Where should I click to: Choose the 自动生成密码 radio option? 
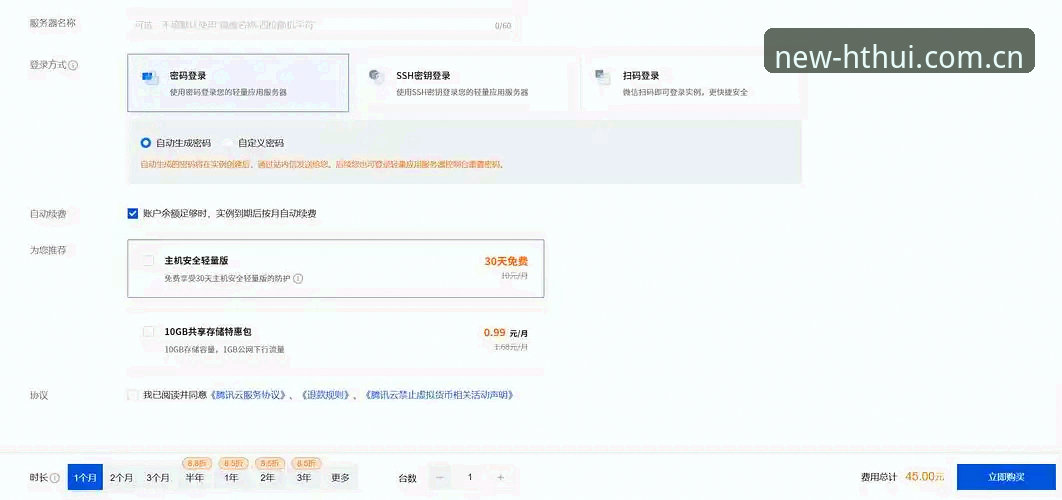point(146,143)
